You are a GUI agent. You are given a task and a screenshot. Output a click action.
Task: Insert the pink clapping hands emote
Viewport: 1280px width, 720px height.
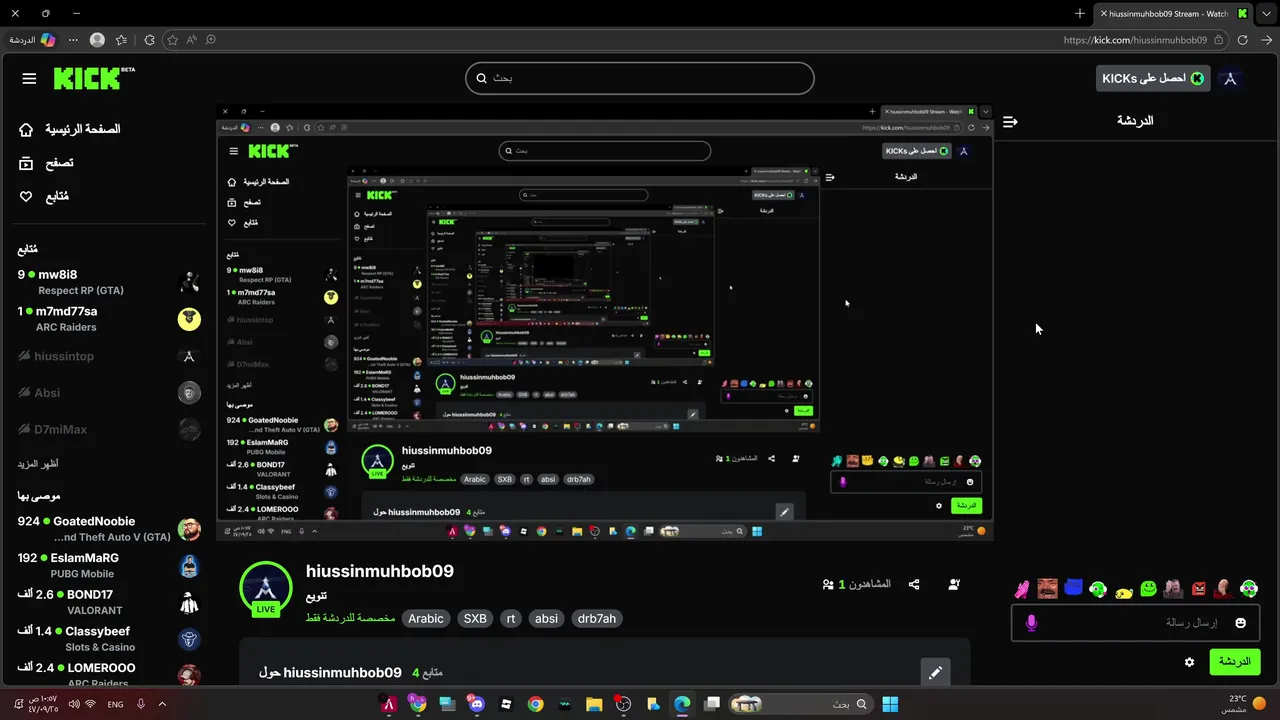click(x=1021, y=589)
